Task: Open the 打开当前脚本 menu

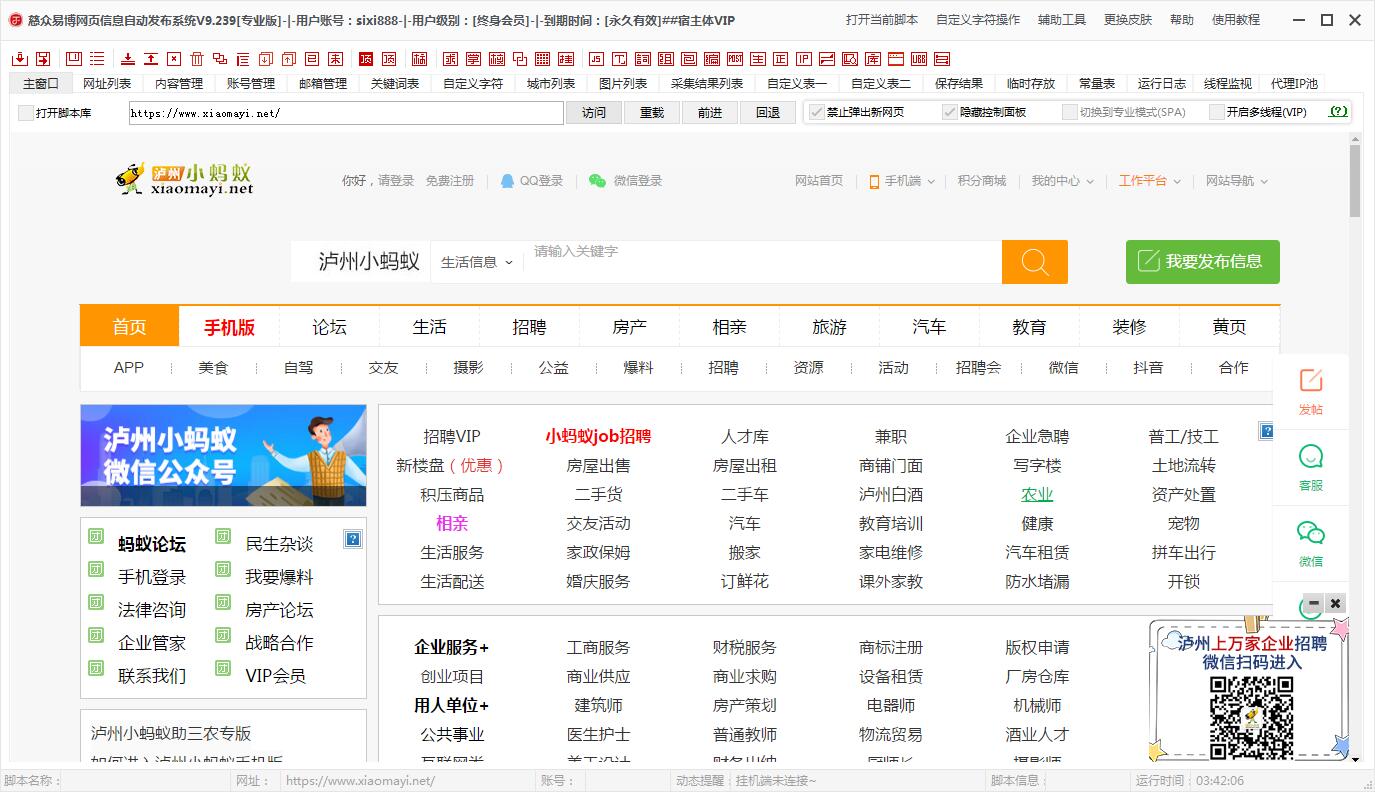Action: 882,19
